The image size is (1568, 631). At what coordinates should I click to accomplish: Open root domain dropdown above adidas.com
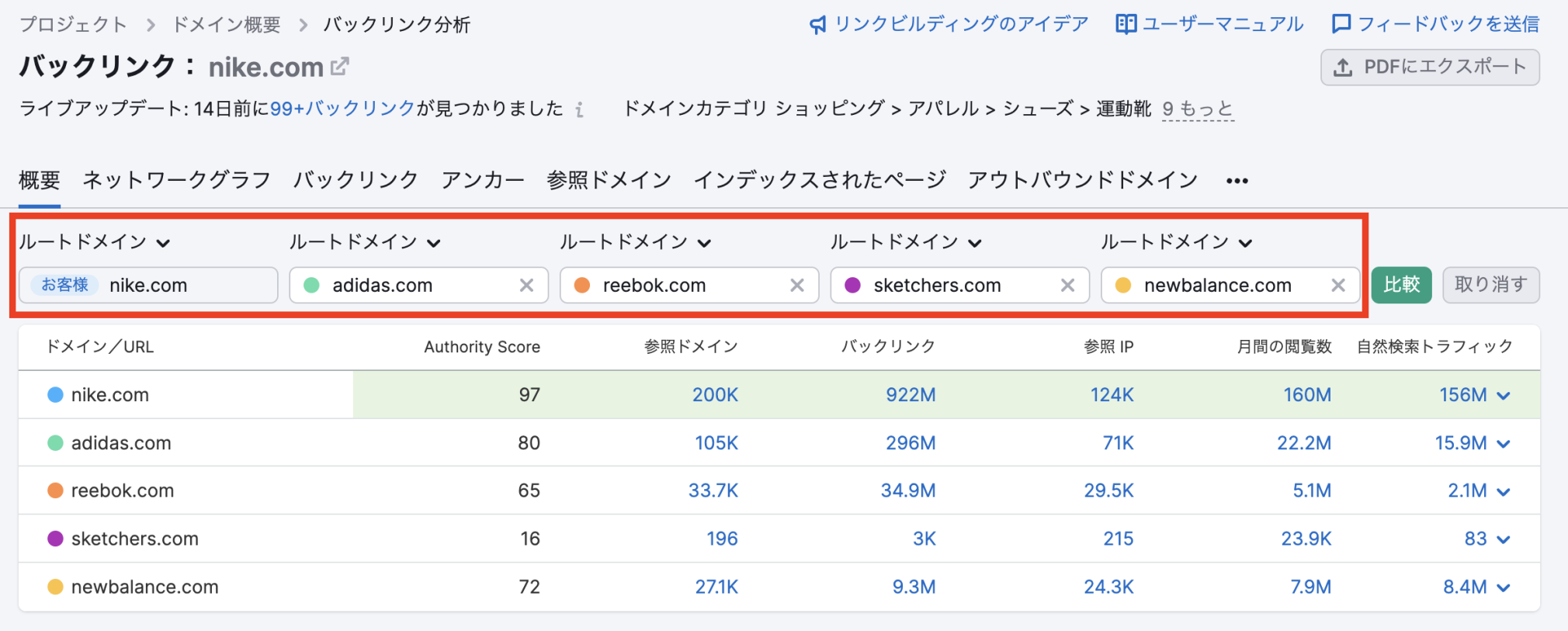point(365,242)
